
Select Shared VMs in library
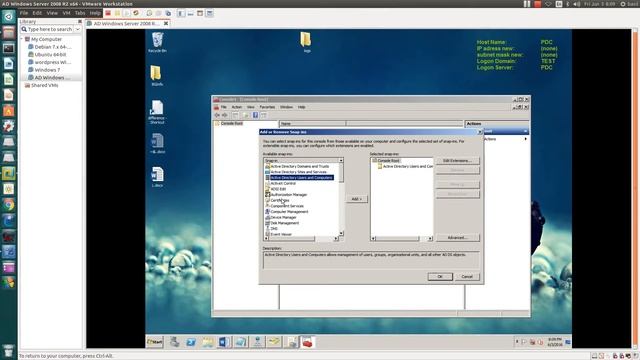[41, 85]
